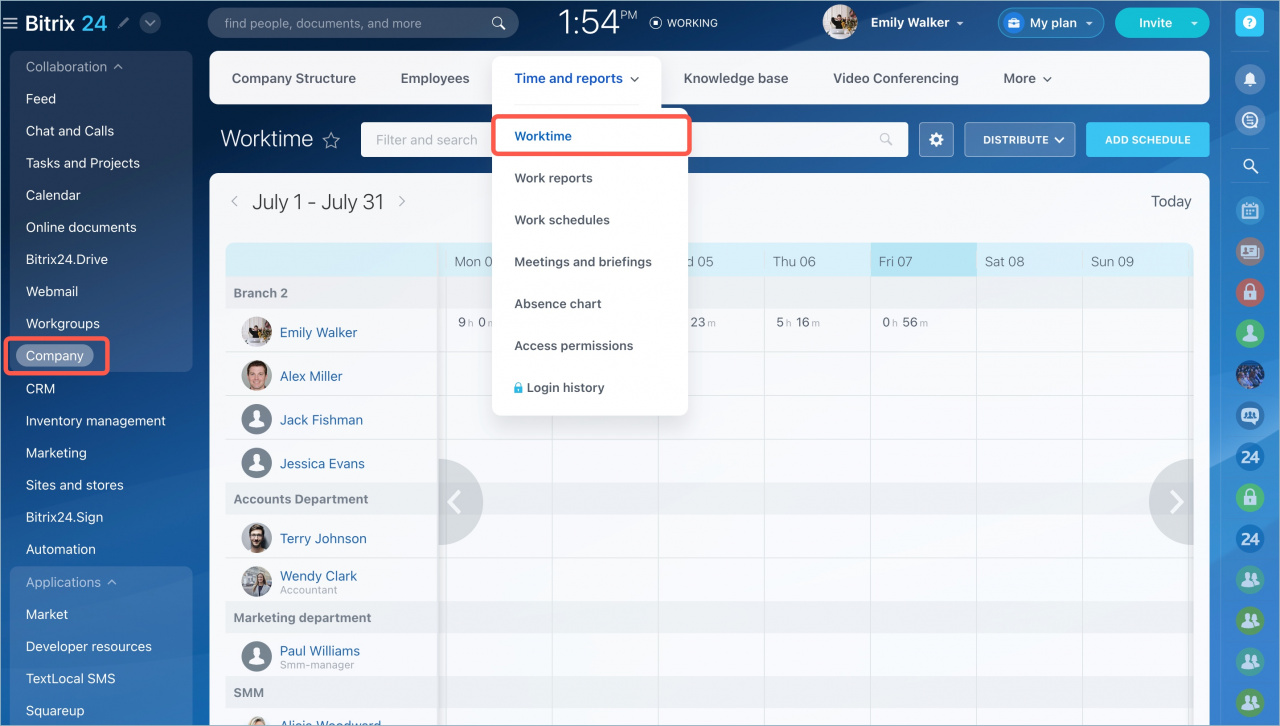Click the magnifier icon in the top search

(498, 23)
